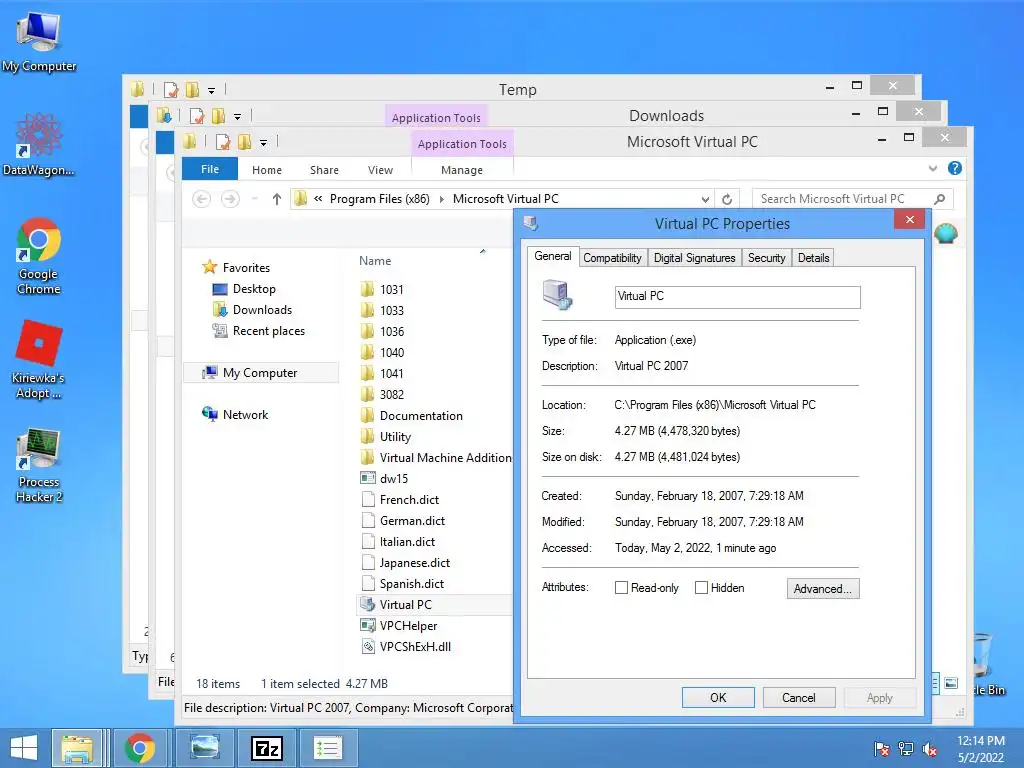This screenshot has width=1024, height=768.
Task: Launch Process Hacker 2 shortcut
Action: tap(39, 465)
